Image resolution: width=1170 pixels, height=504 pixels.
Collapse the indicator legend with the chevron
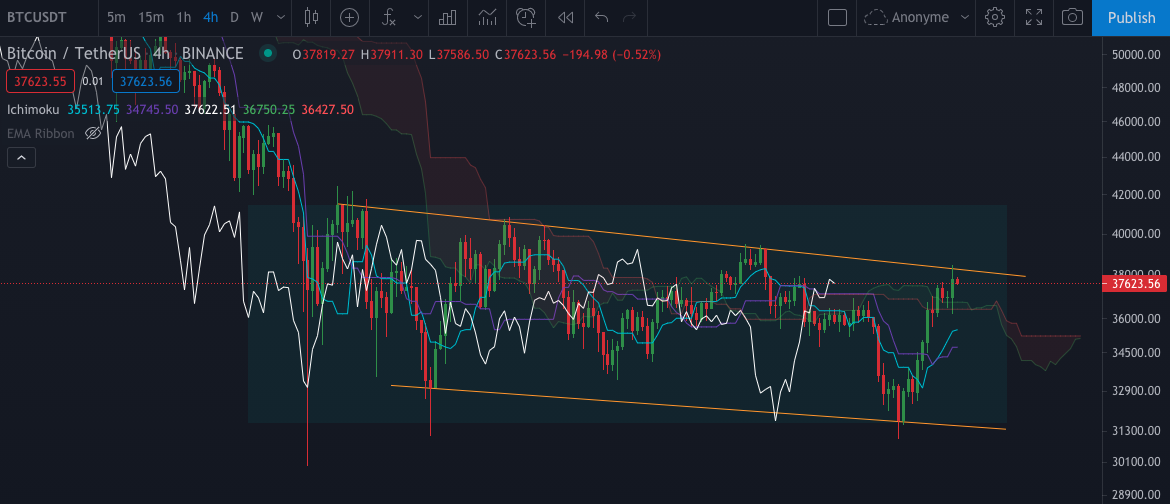point(21,158)
